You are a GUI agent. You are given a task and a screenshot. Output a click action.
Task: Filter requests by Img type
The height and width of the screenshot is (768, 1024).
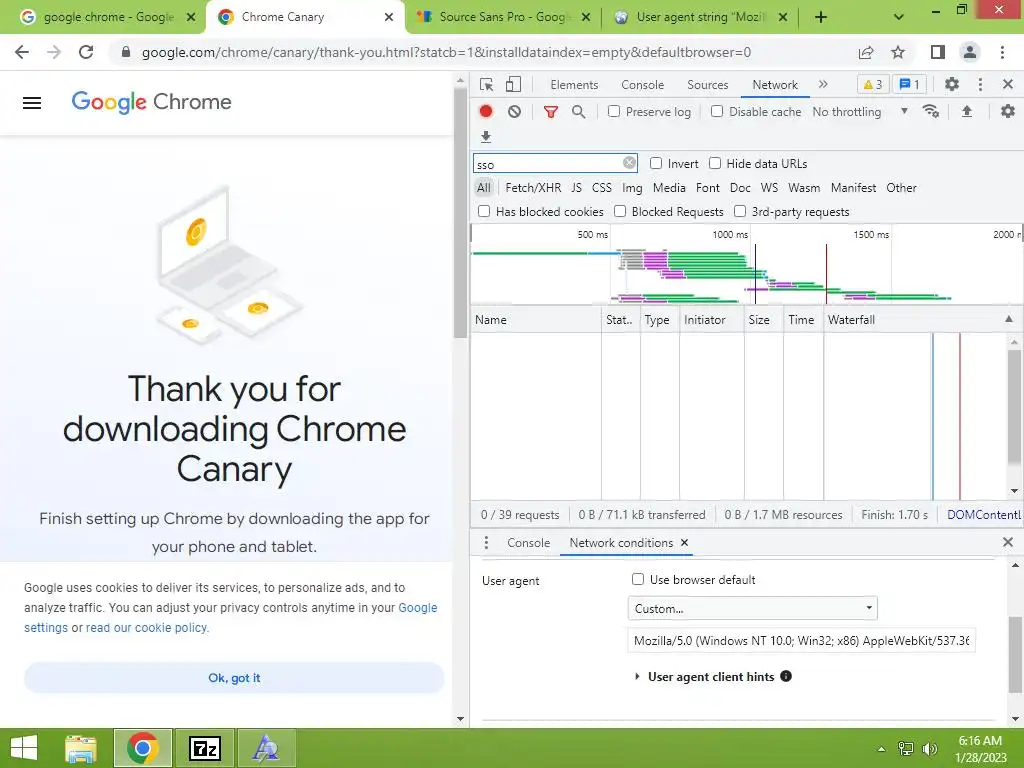632,187
